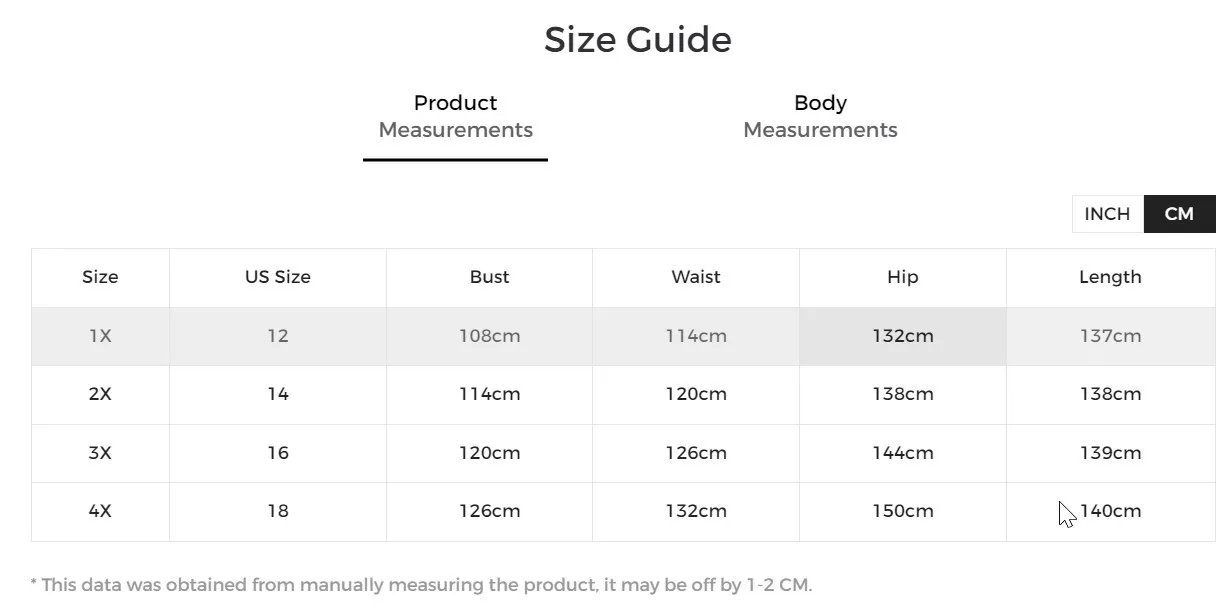Click the Size Guide heading
Viewport: 1222px width, 609px height.
(638, 40)
